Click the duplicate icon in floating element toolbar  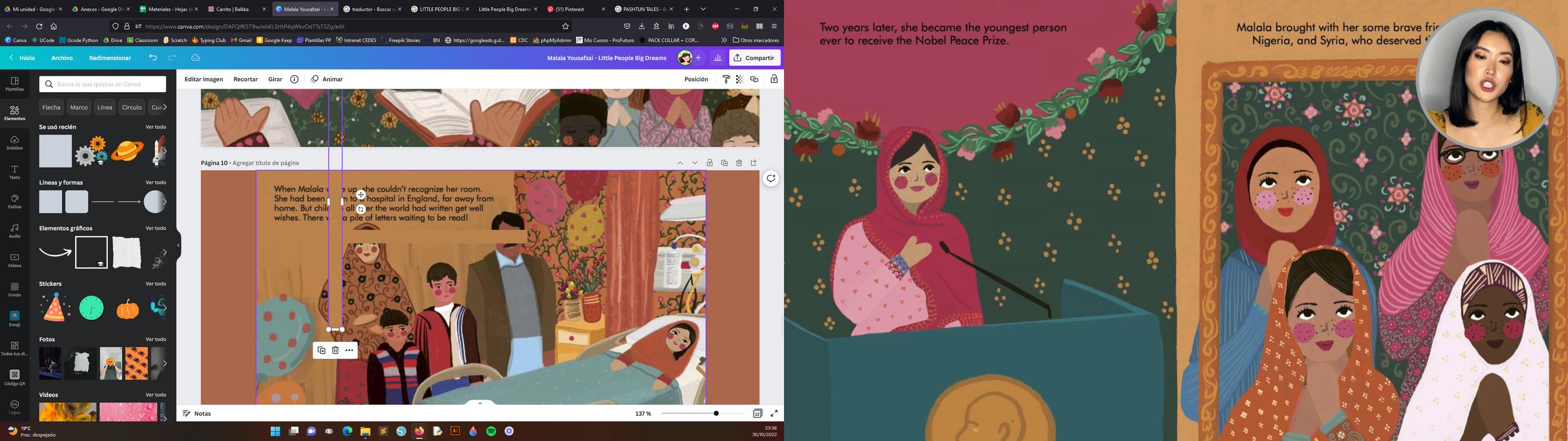[321, 350]
